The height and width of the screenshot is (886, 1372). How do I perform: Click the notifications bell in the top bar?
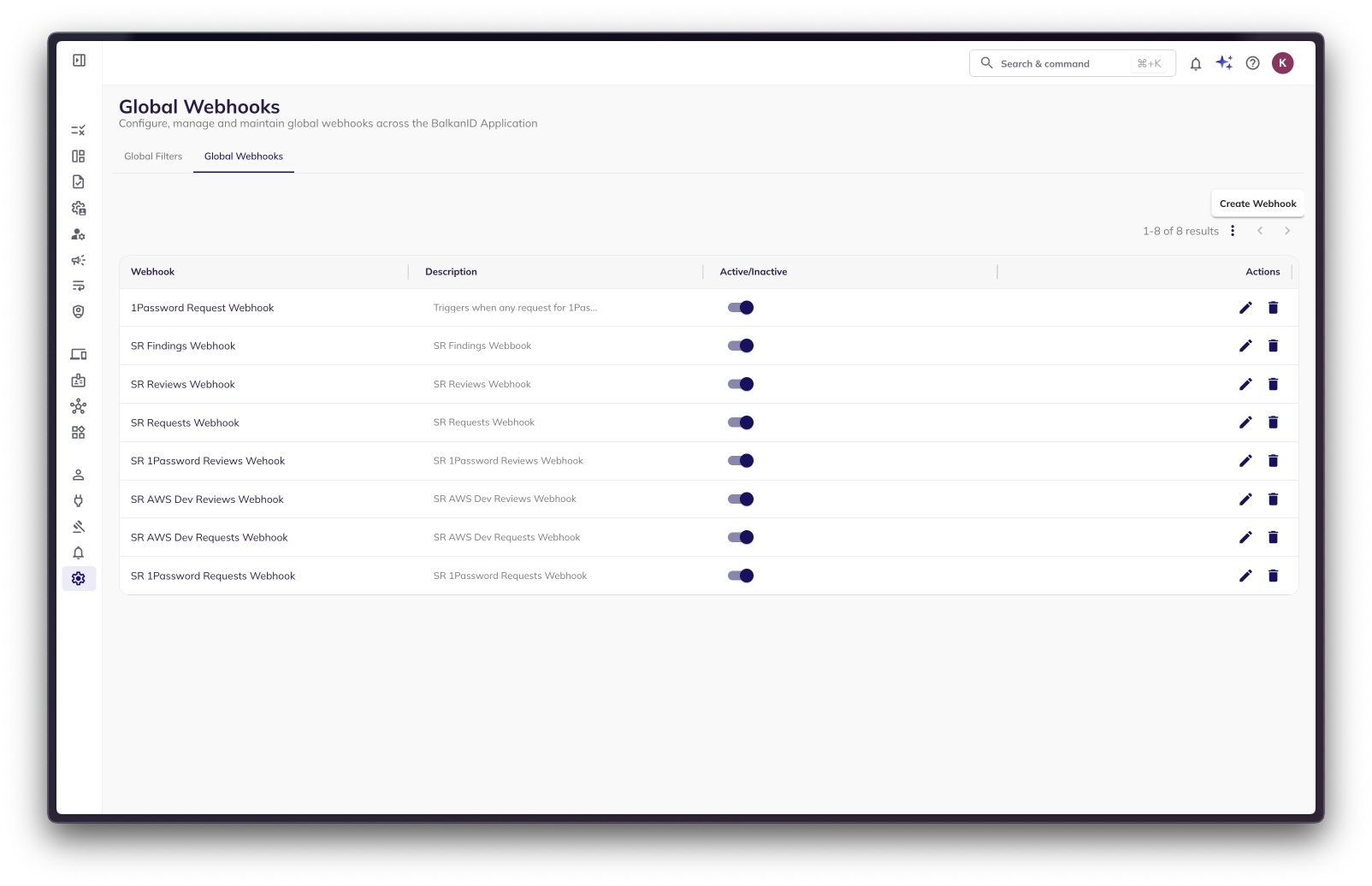click(1195, 63)
